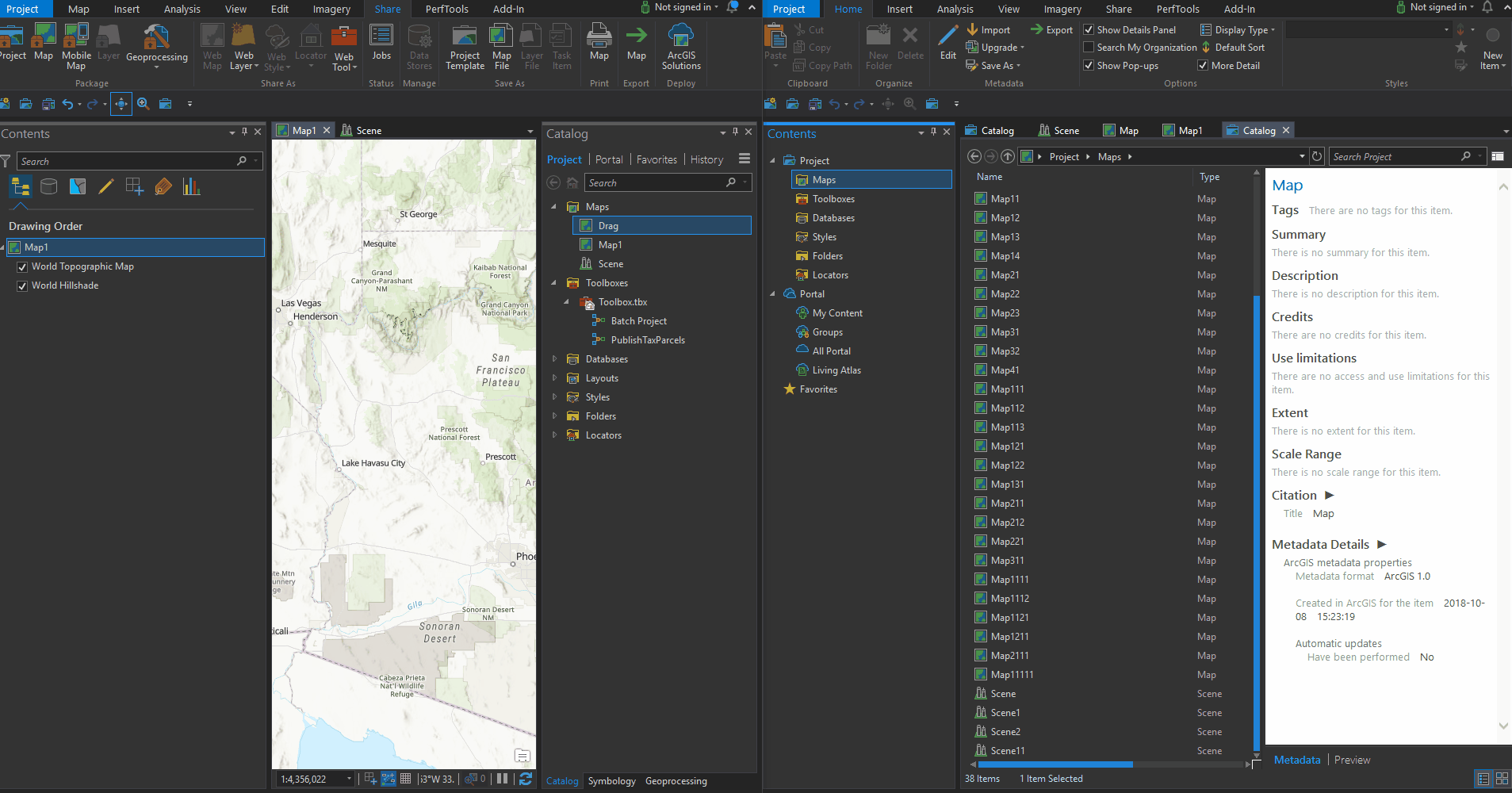This screenshot has height=793, width=1512.
Task: Toggle World Hillshade layer visibility
Action: (x=22, y=286)
